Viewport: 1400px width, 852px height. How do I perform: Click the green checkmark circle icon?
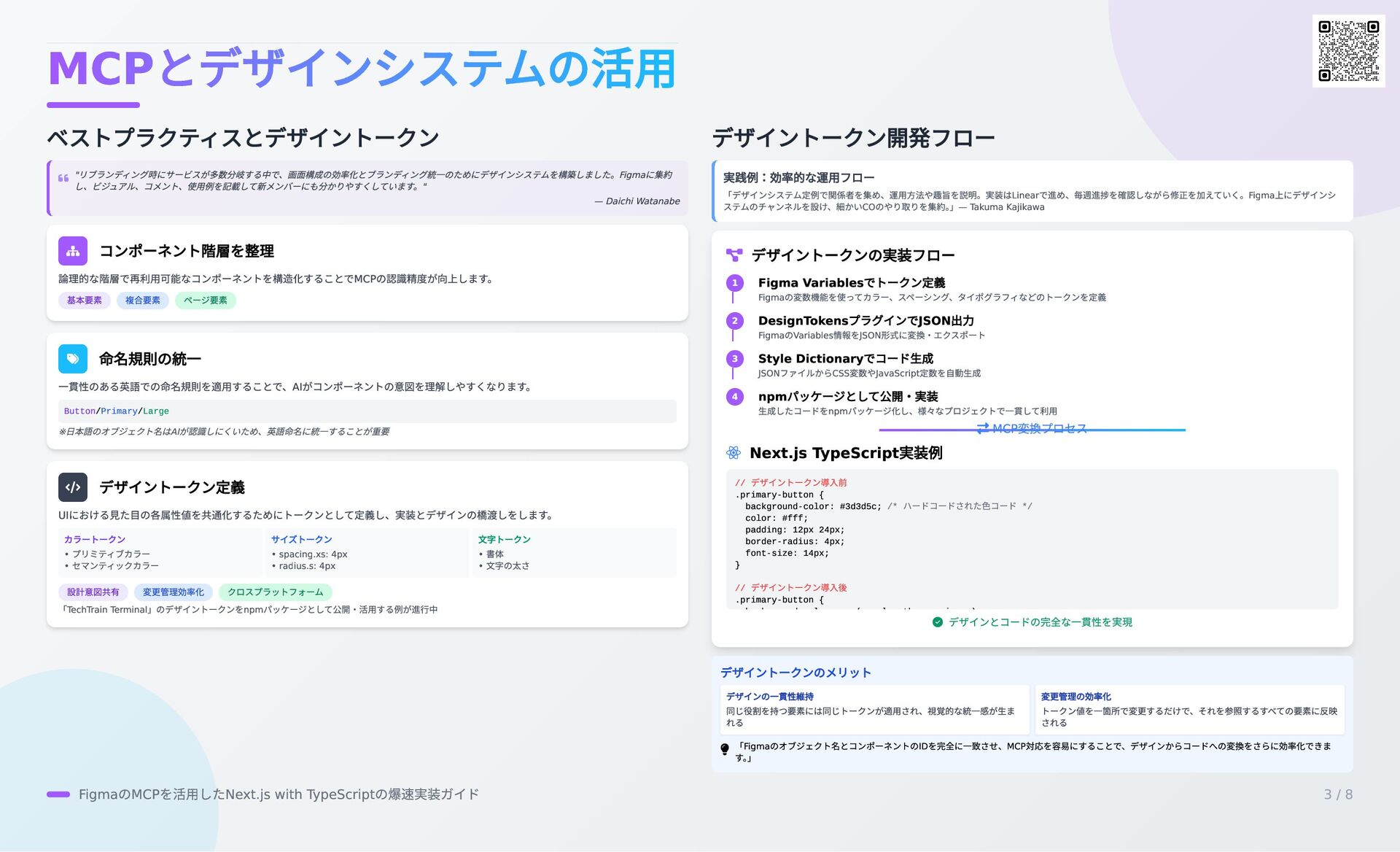tap(938, 622)
